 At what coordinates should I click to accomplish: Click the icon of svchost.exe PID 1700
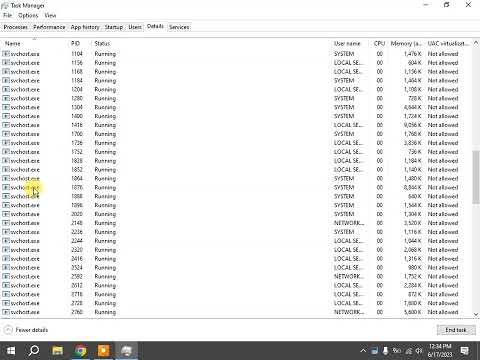[x=6, y=134]
